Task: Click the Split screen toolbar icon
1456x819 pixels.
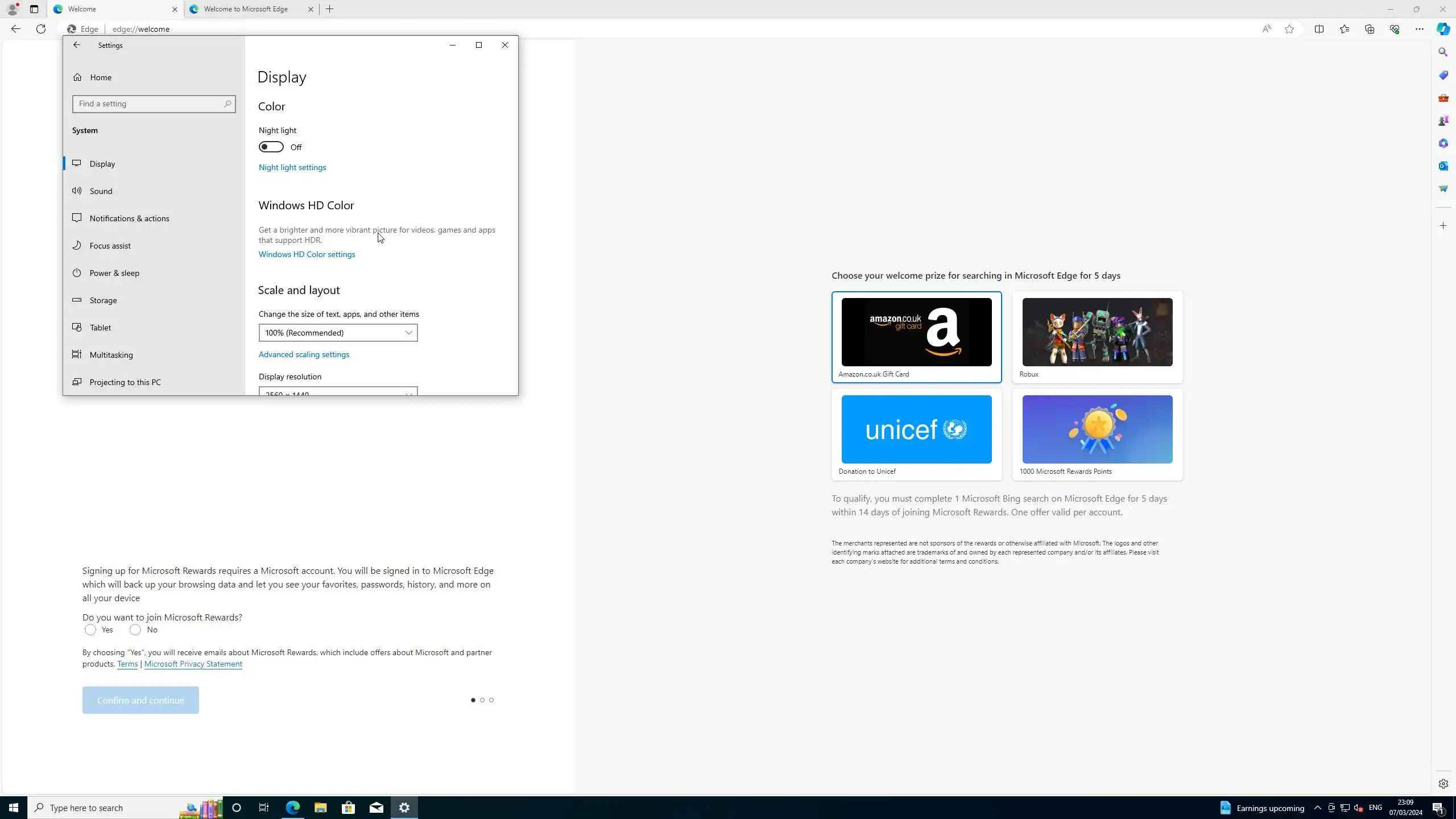Action: pos(1319,29)
